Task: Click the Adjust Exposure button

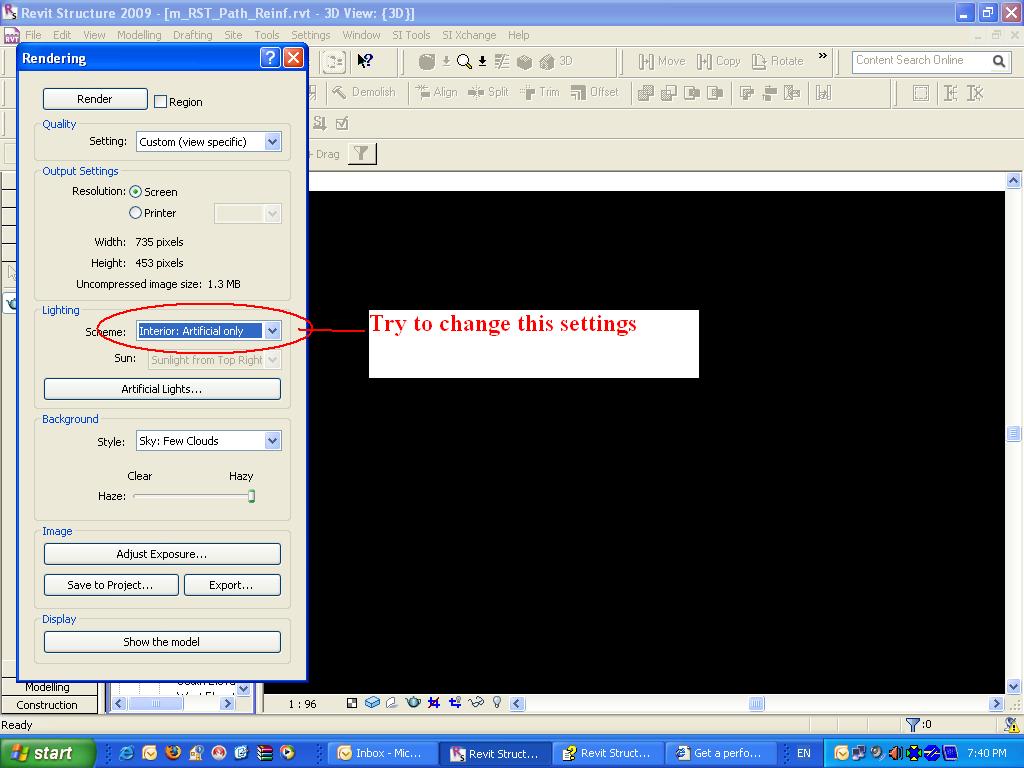Action: coord(162,554)
